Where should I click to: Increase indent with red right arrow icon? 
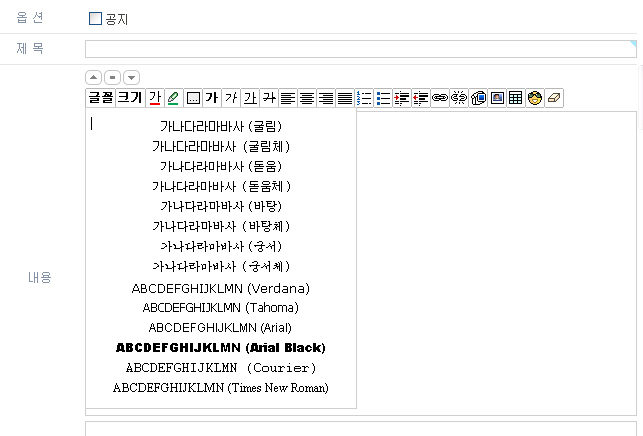[402, 98]
